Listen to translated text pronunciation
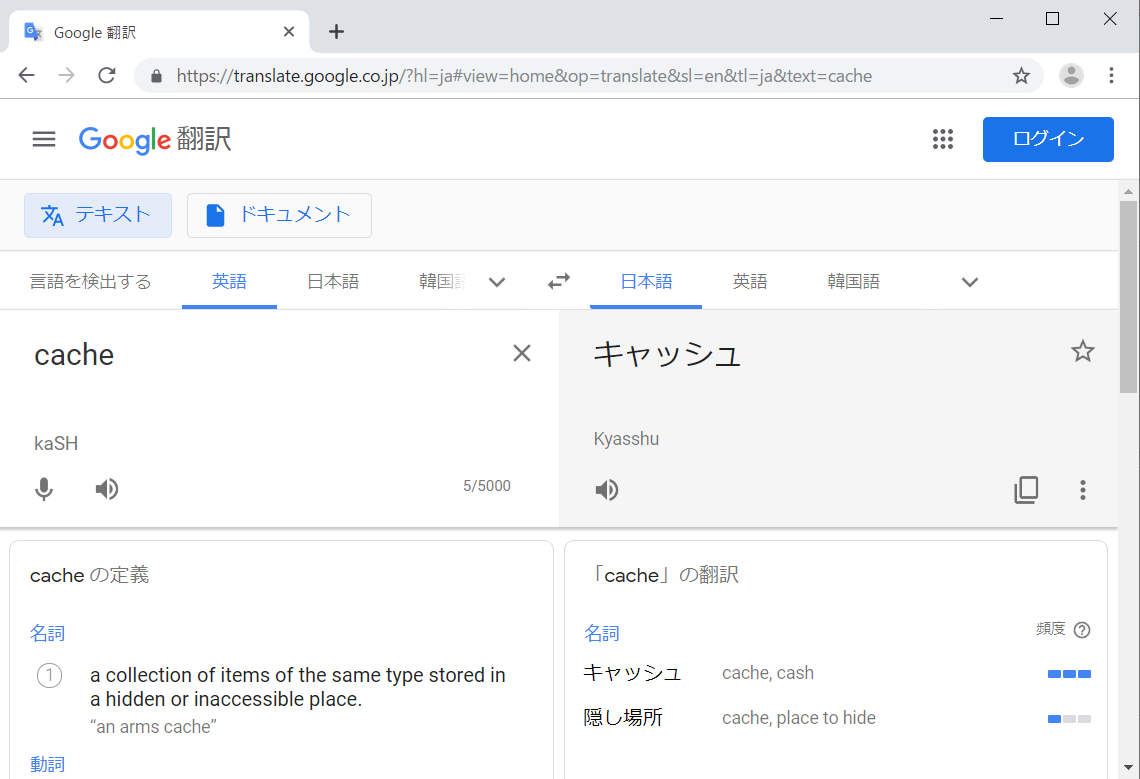1140x779 pixels. tap(607, 490)
